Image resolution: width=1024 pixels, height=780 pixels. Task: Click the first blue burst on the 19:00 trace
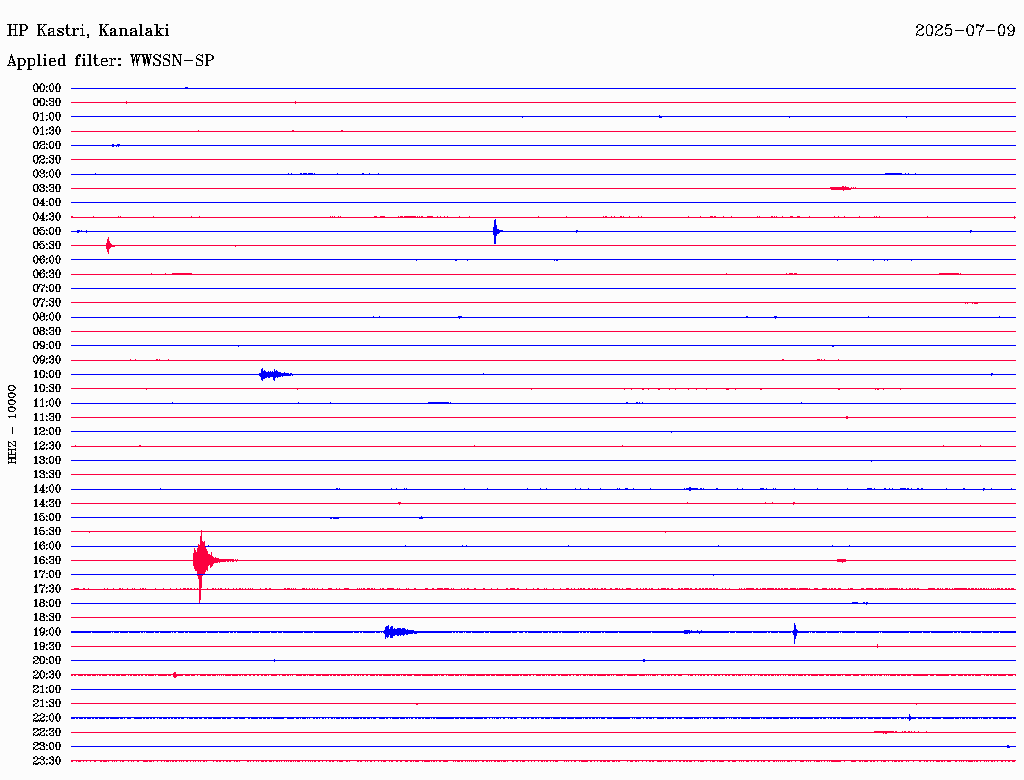click(400, 632)
